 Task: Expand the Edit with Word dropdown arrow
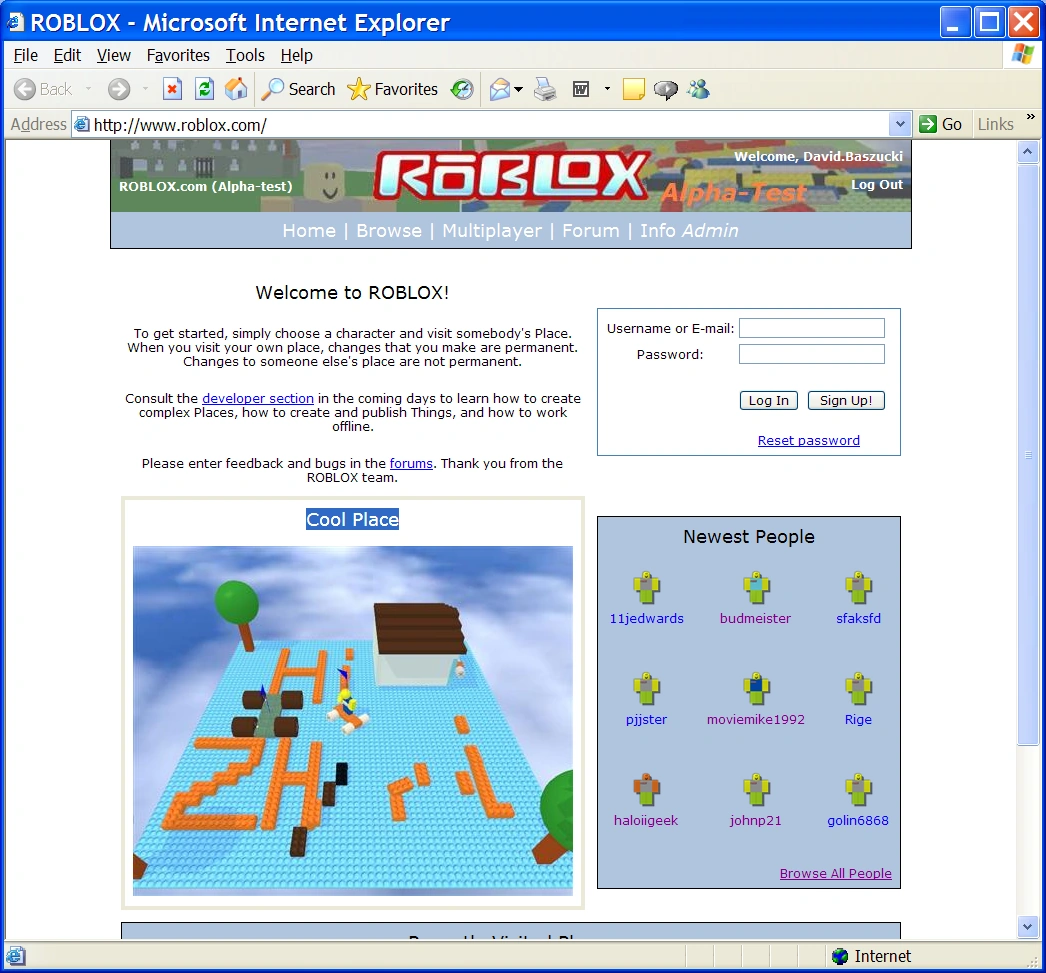coord(606,89)
